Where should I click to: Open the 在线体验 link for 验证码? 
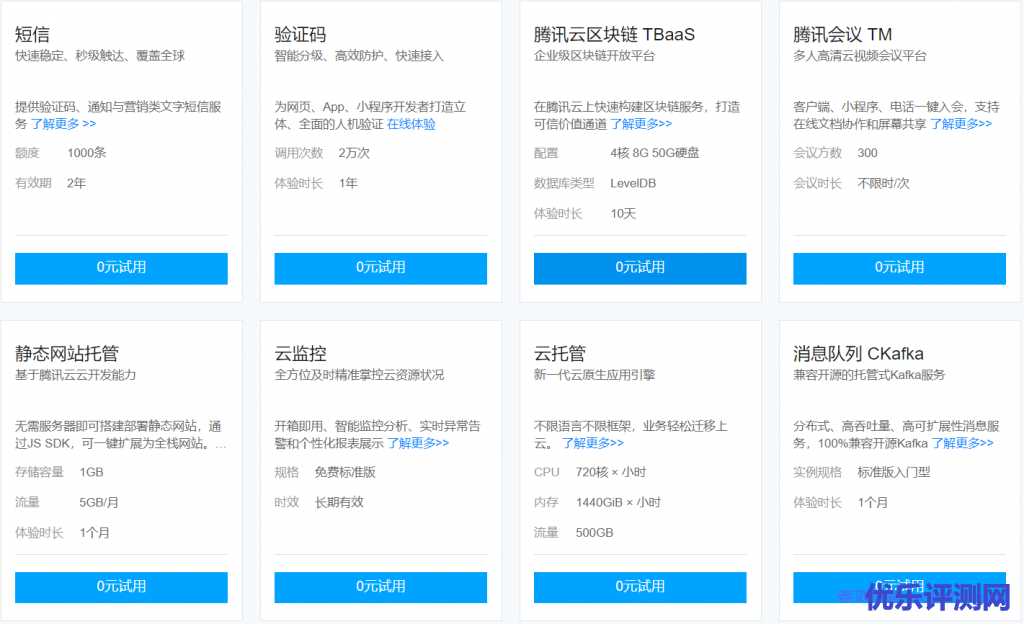[x=411, y=124]
